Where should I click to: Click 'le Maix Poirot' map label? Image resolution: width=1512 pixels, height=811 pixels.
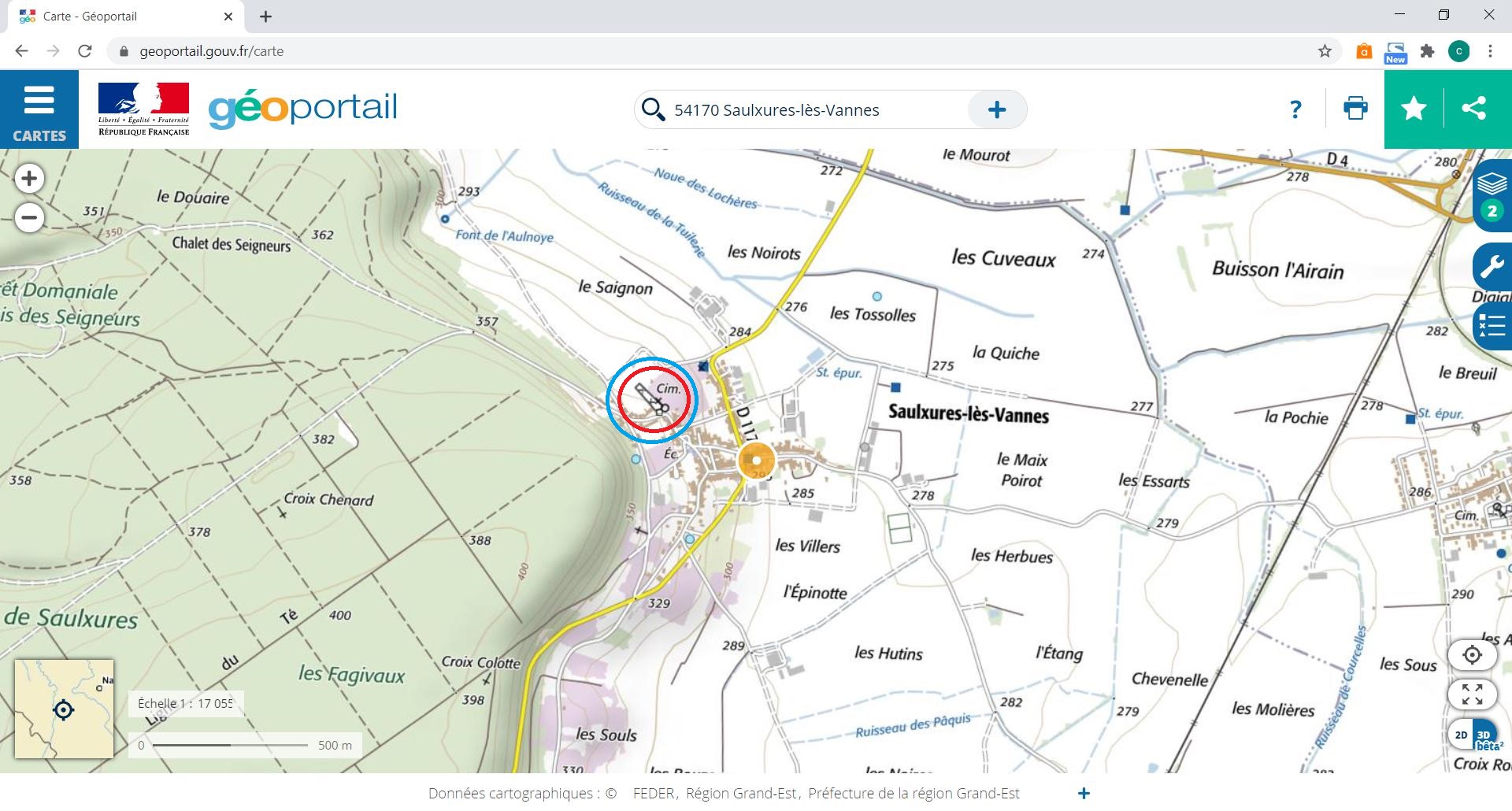(x=1021, y=470)
